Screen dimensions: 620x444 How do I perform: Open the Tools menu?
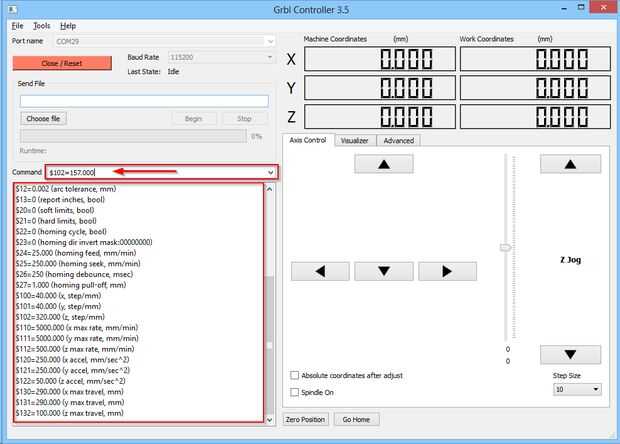pos(42,26)
